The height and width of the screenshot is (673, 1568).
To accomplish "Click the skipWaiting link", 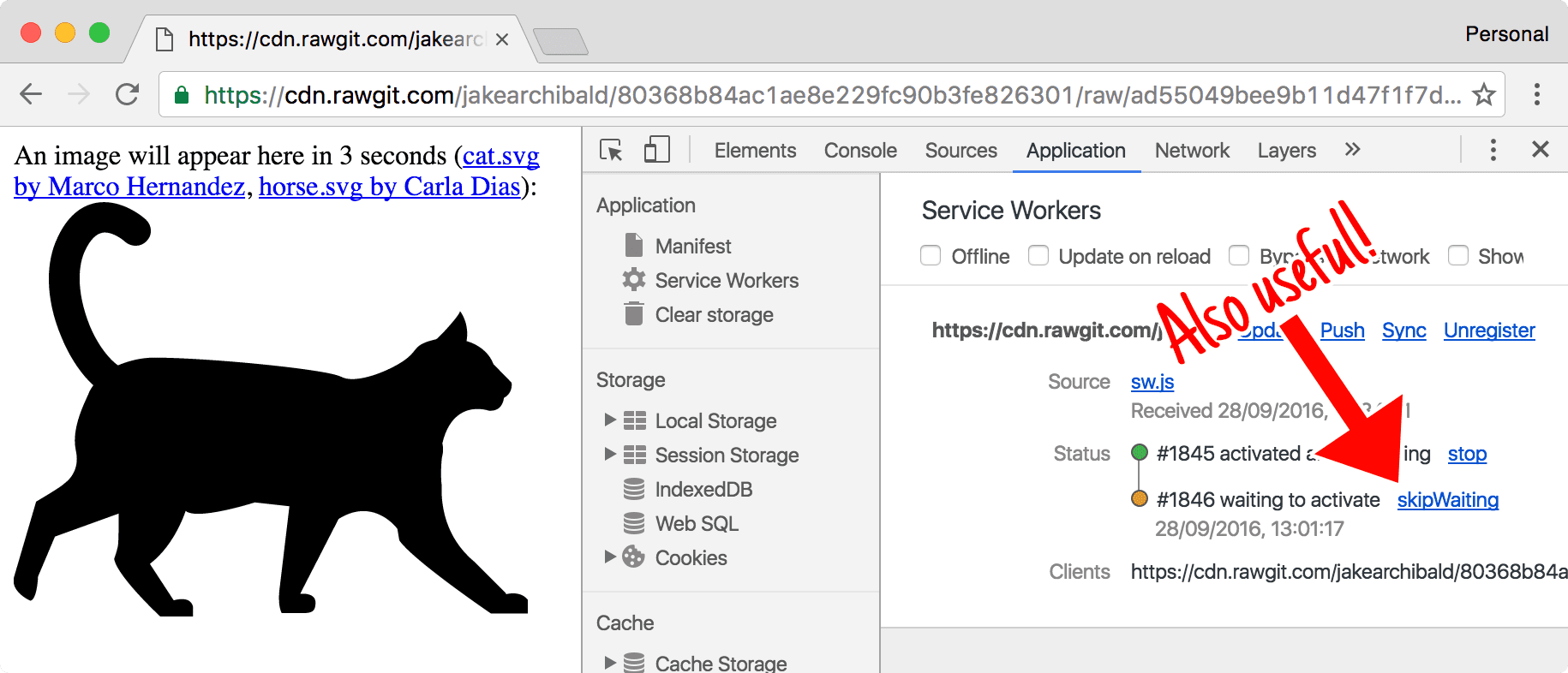I will click(1447, 500).
